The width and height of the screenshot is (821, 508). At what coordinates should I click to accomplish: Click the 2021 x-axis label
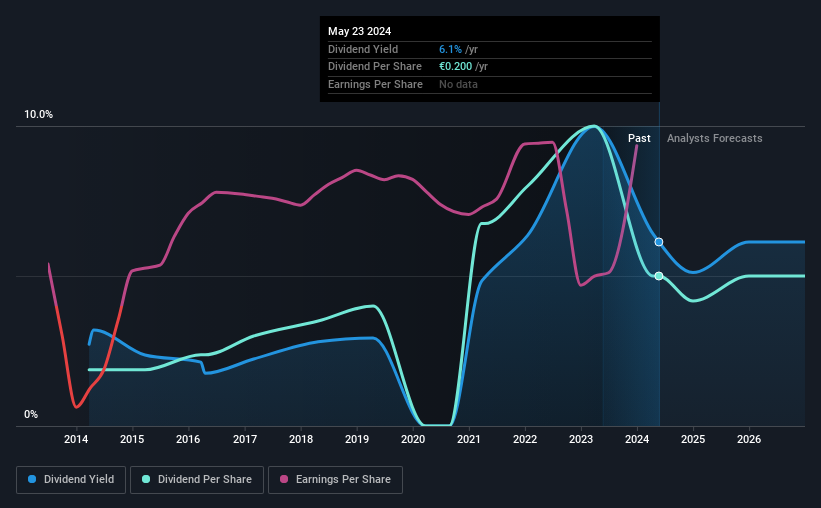(x=469, y=439)
